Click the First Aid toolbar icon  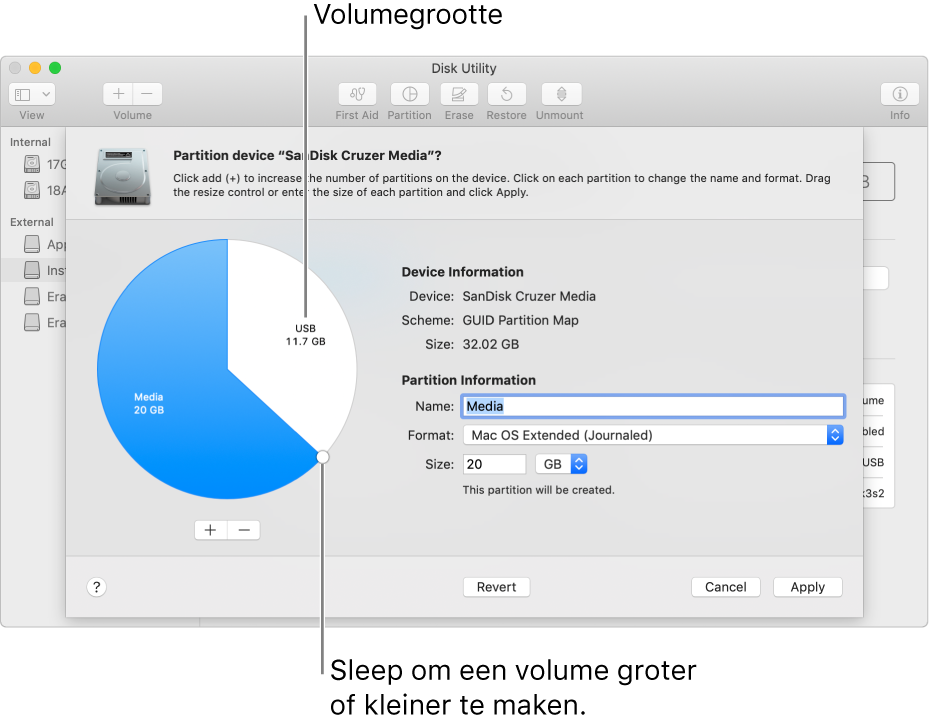point(357,94)
